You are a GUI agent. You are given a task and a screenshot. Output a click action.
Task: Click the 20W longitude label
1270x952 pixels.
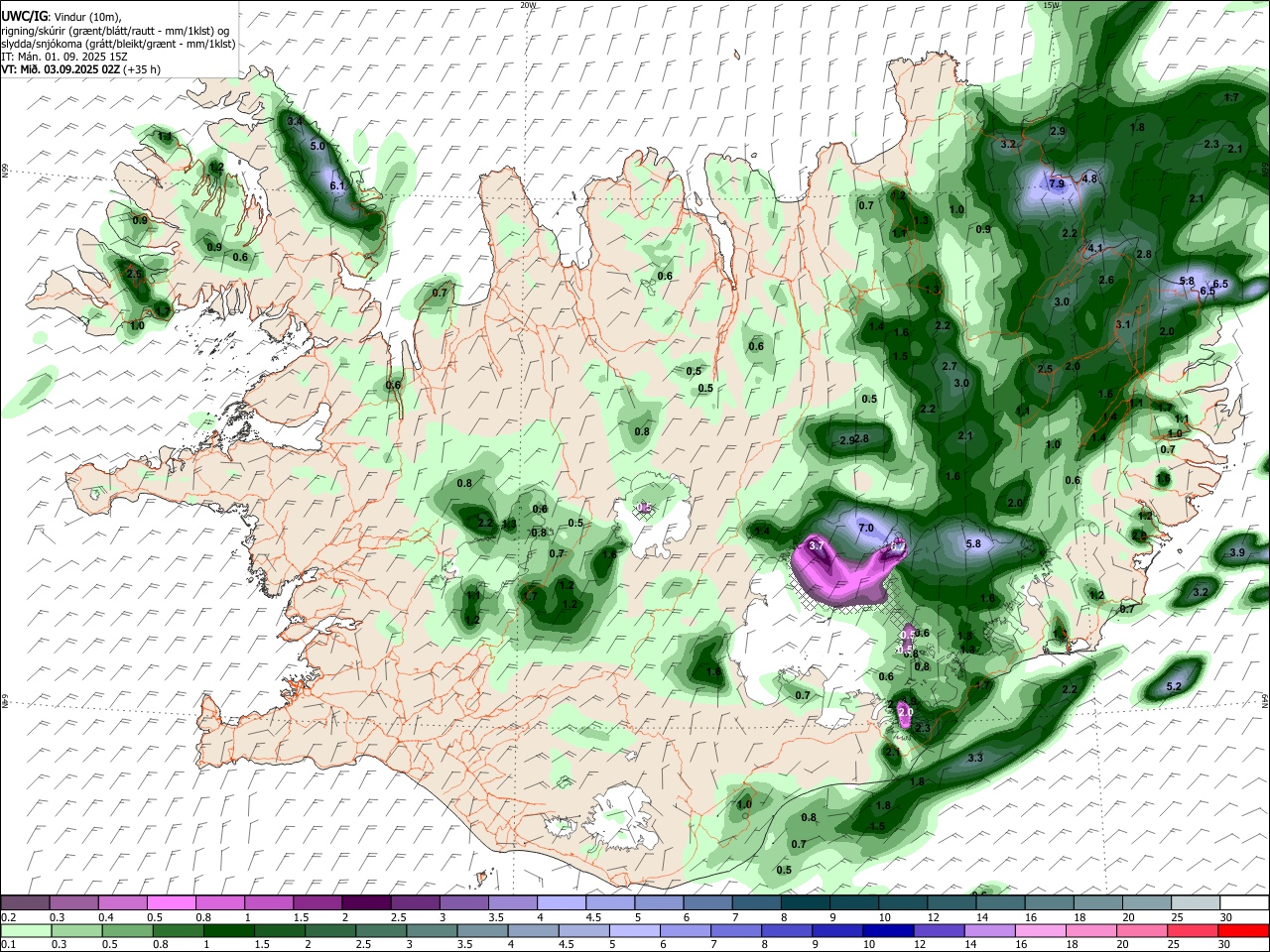(x=528, y=5)
